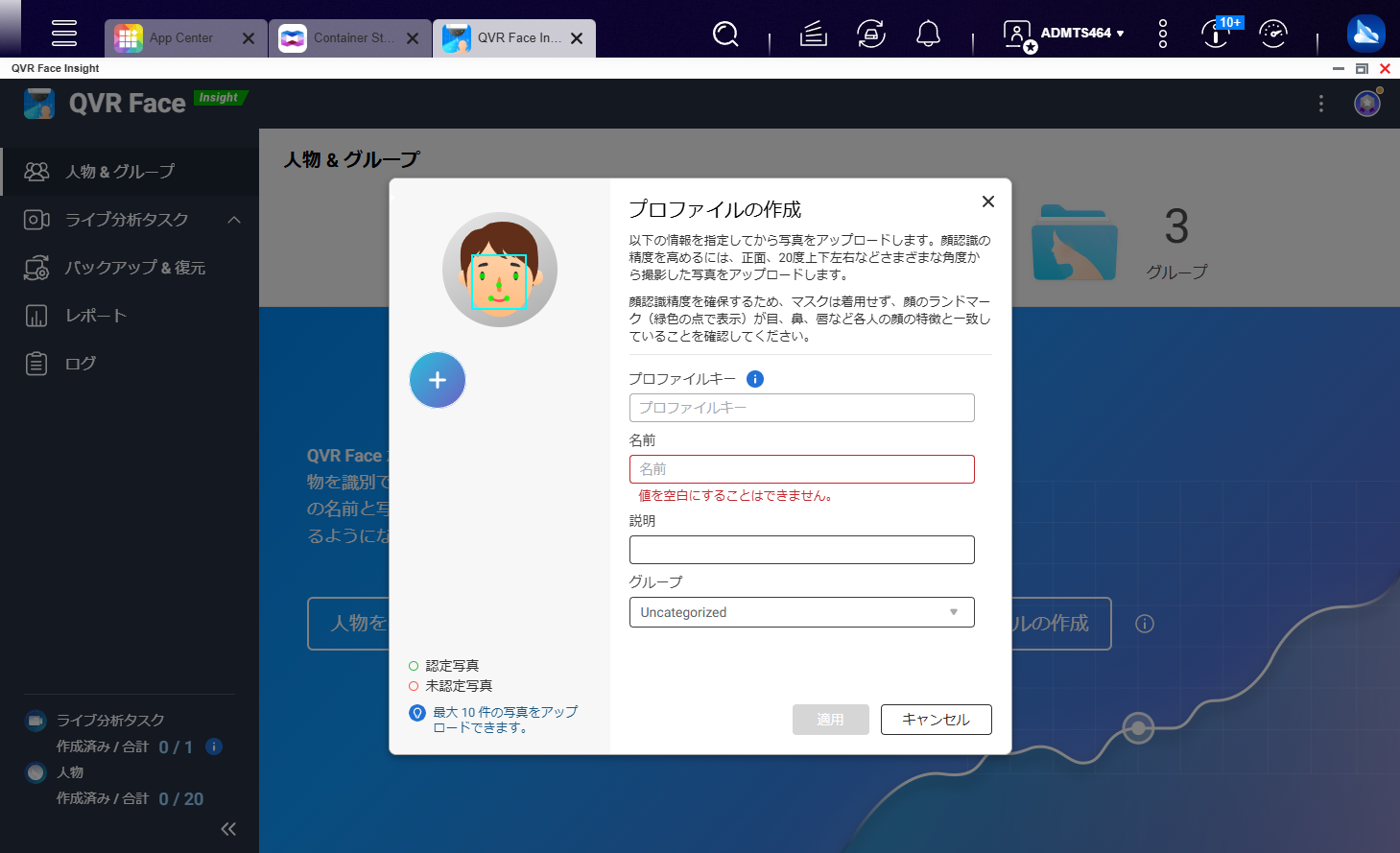This screenshot has height=853, width=1400.
Task: Select 人物 & グループ in sidebar
Action: (x=130, y=172)
